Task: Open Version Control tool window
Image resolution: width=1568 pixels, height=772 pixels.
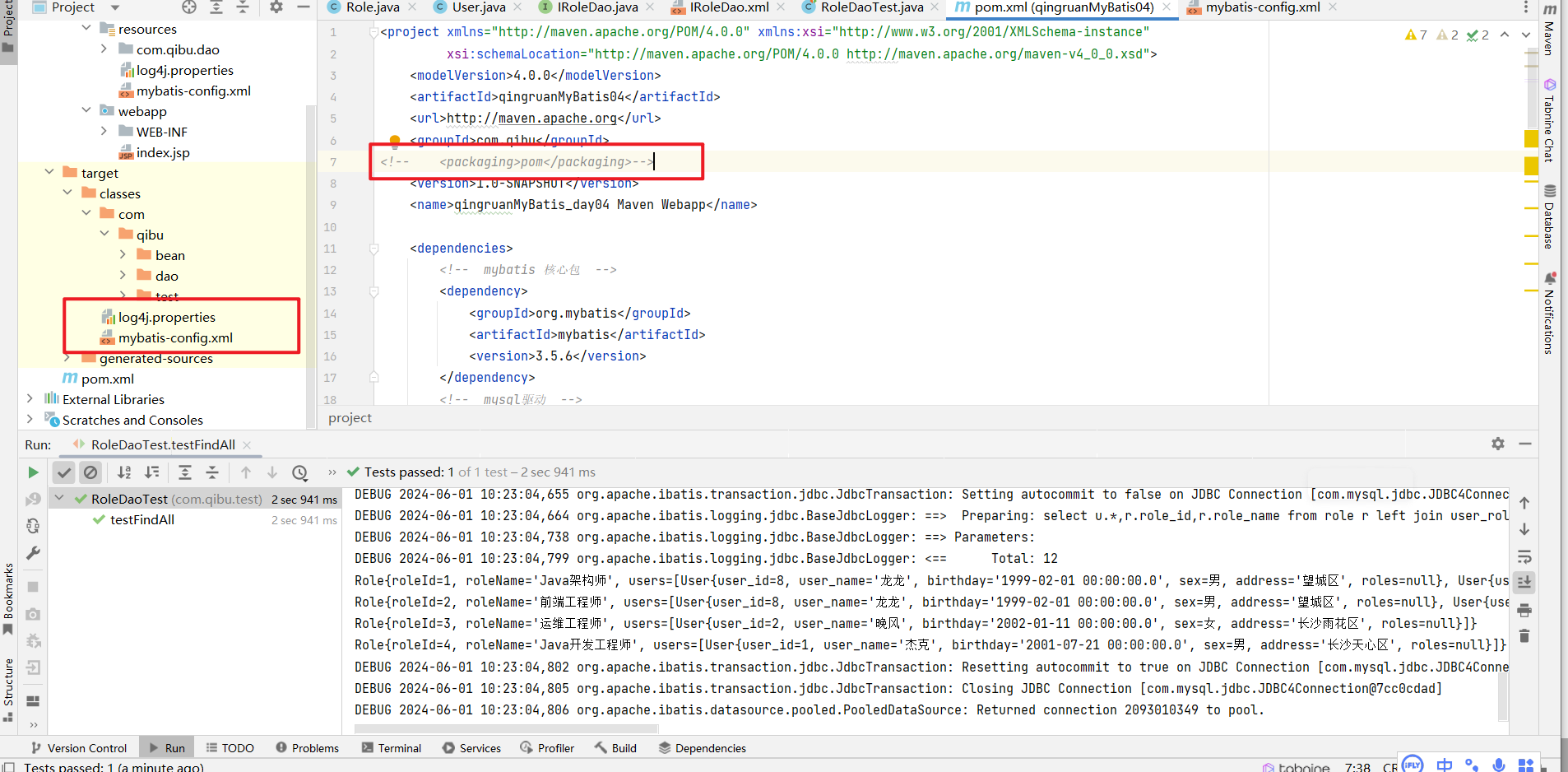Action: 79,748
